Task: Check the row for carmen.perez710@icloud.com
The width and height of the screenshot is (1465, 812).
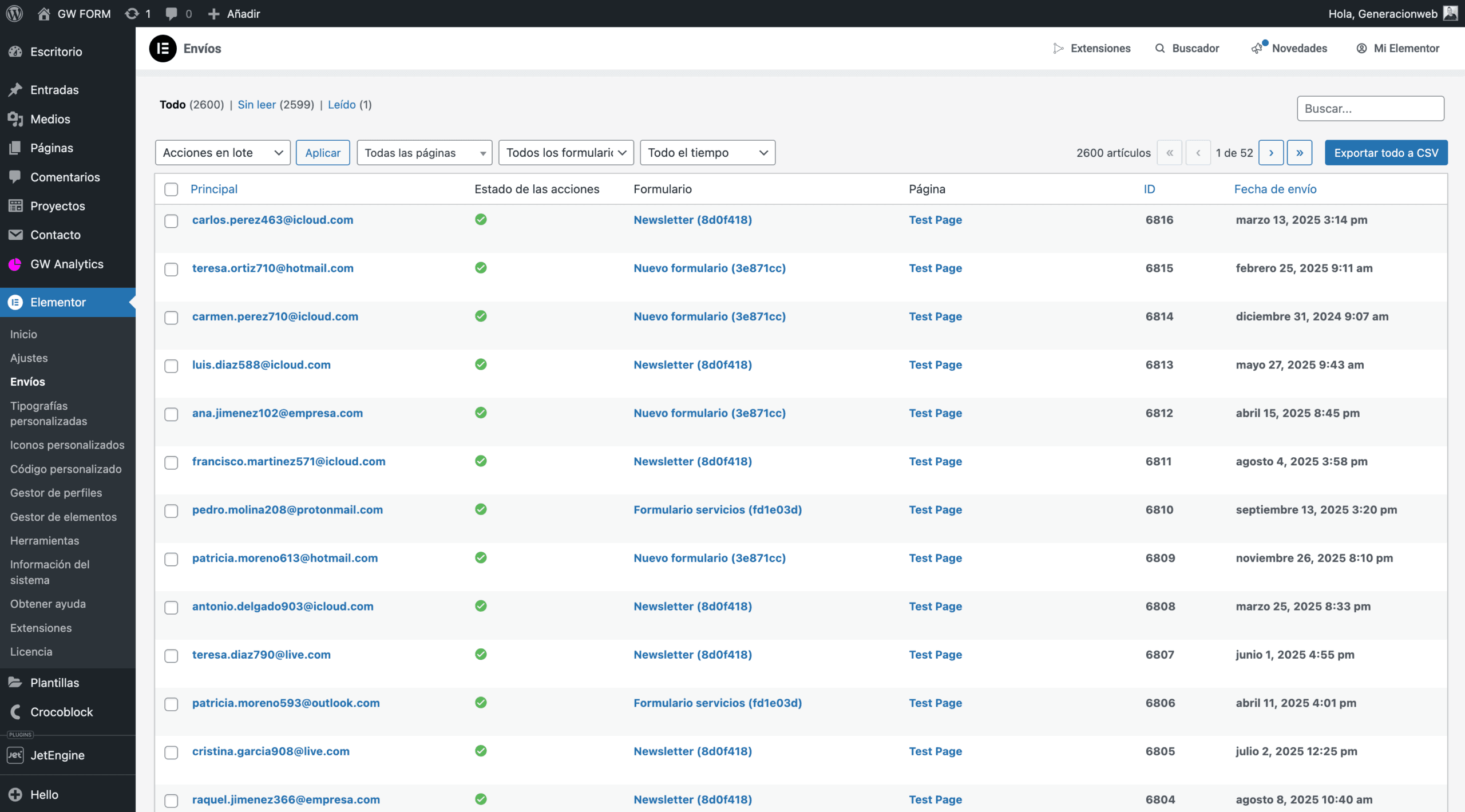Action: pyautogui.click(x=171, y=318)
